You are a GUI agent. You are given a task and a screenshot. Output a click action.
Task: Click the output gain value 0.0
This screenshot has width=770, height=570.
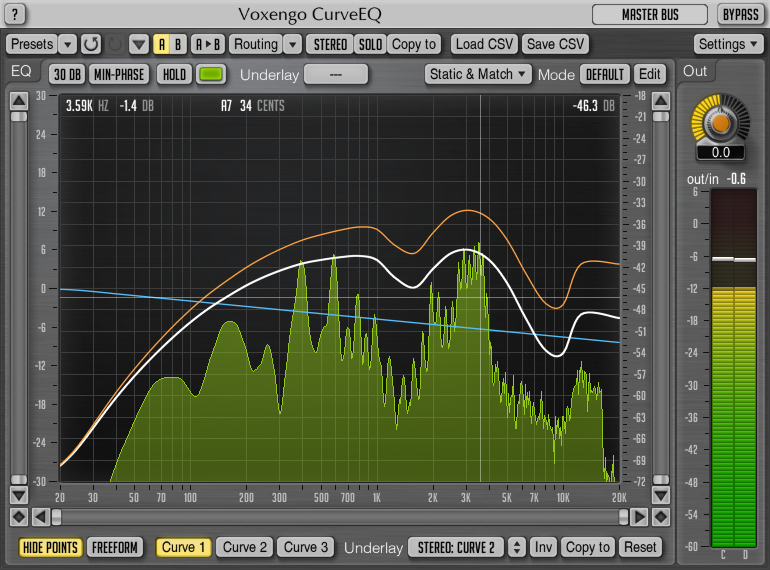tap(720, 153)
